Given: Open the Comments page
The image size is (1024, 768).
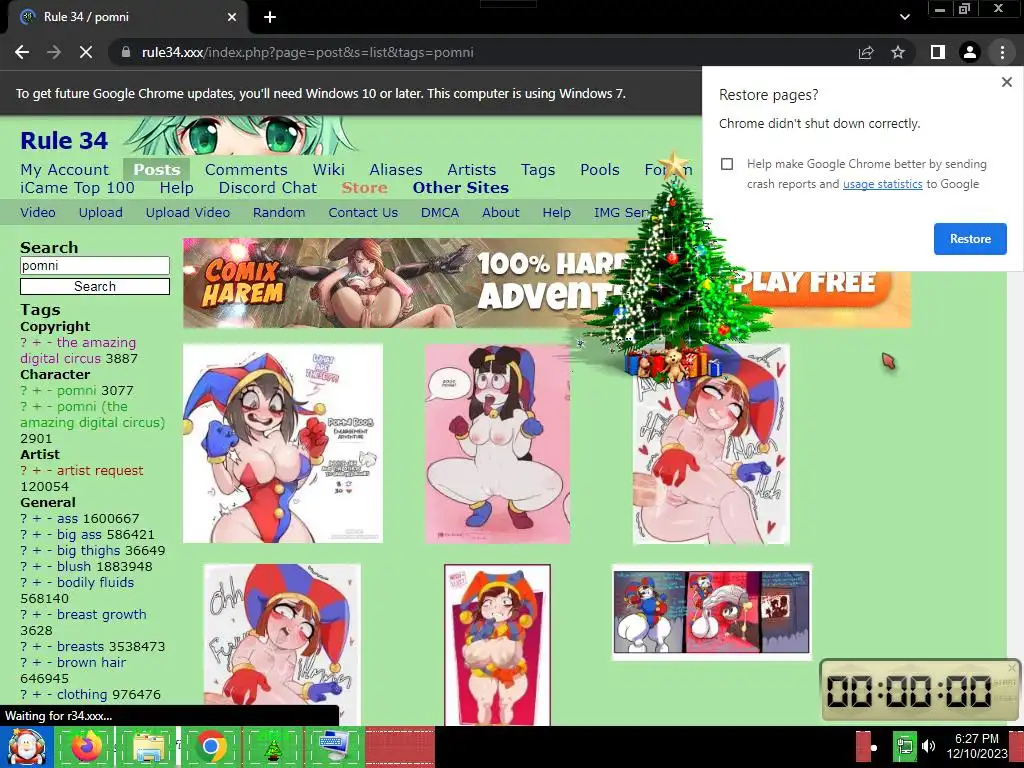Looking at the screenshot, I should pos(246,170).
